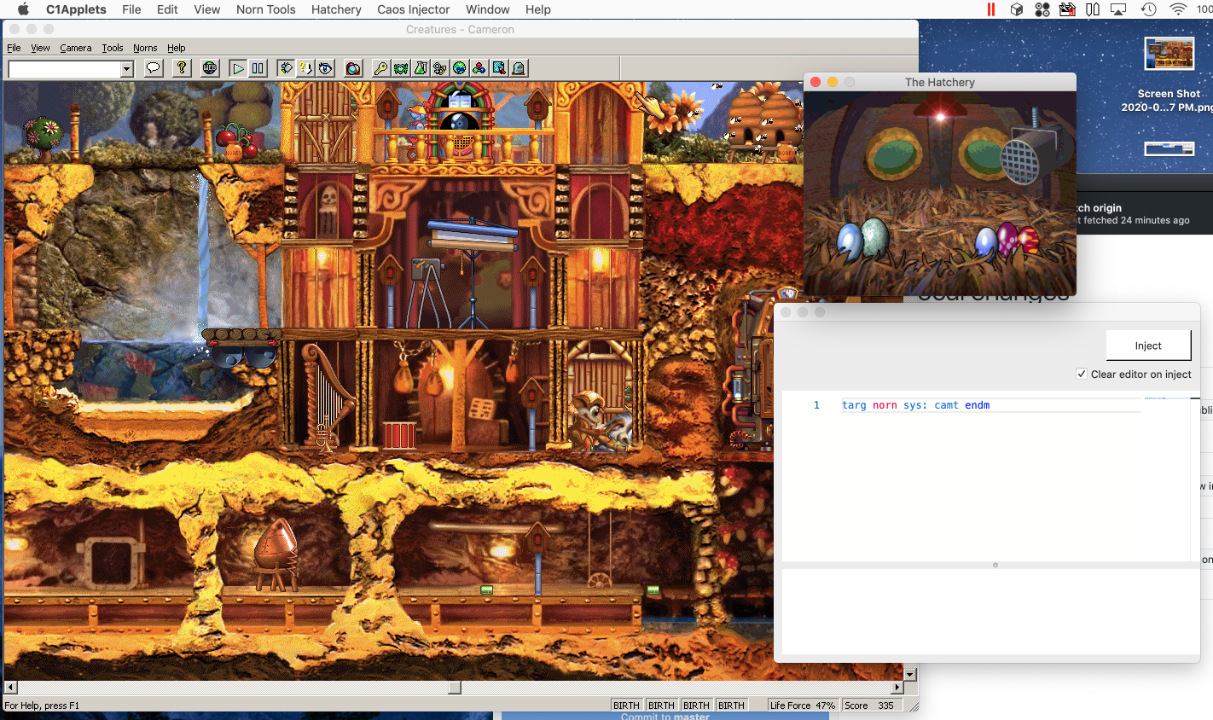Open the green creature kit icon

pos(400,68)
